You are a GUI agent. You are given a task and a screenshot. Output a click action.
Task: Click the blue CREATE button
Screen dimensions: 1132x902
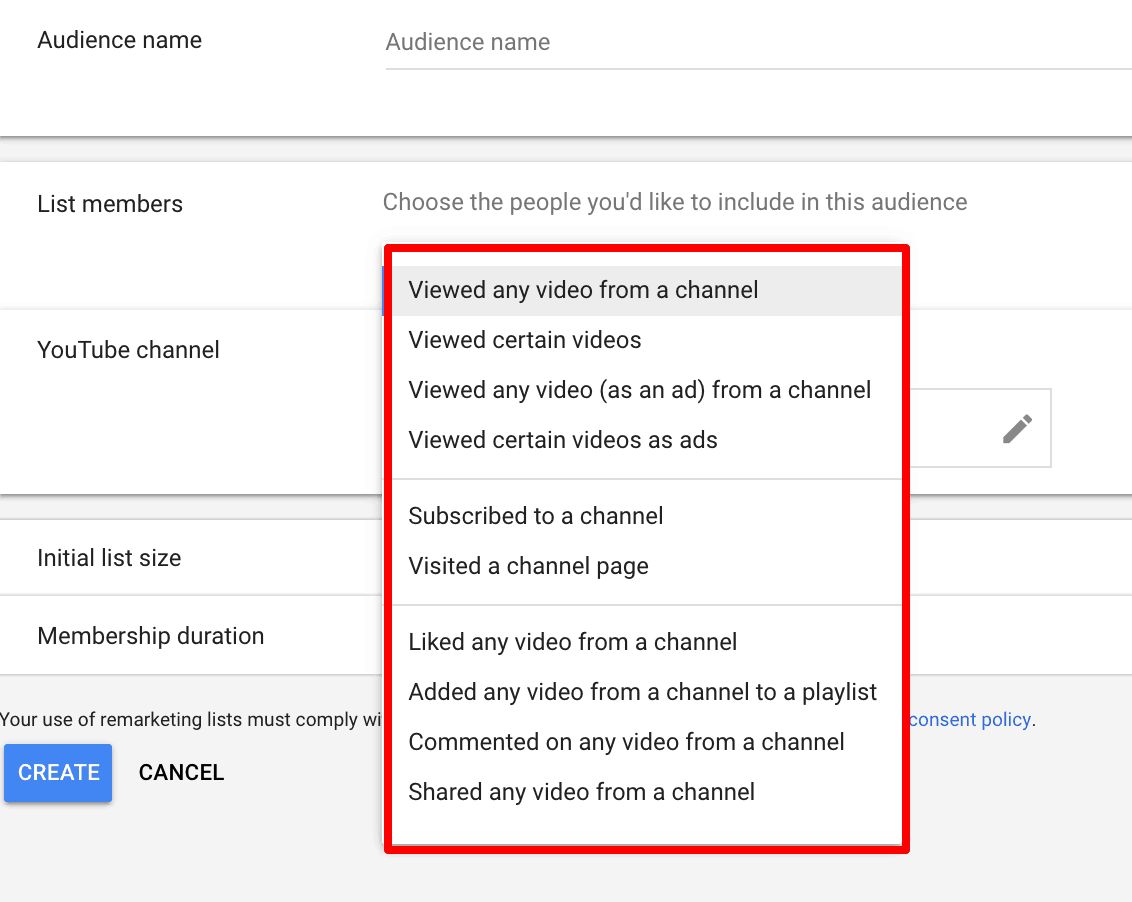[58, 773]
